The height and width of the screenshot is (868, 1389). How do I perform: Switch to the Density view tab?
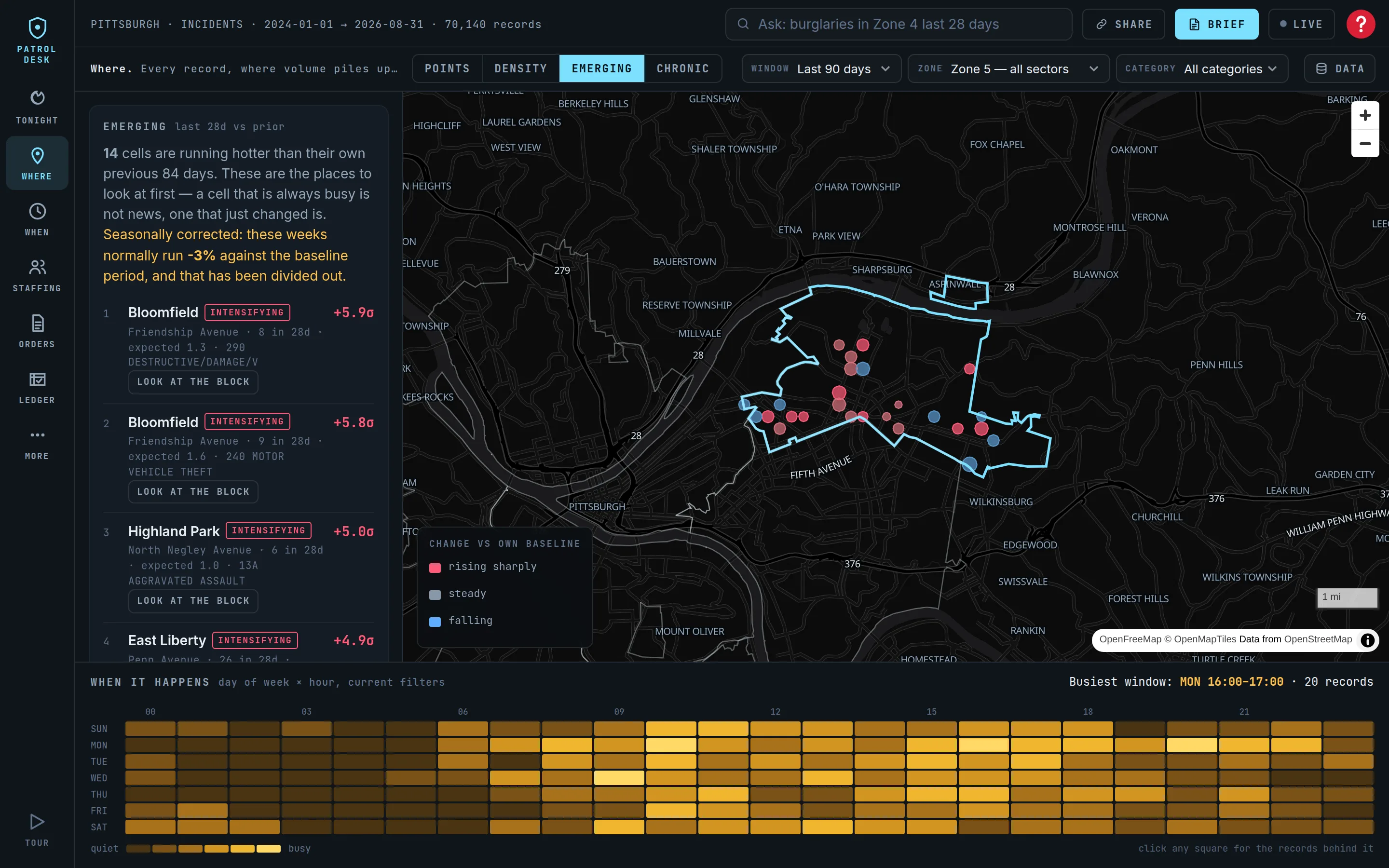pyautogui.click(x=520, y=68)
